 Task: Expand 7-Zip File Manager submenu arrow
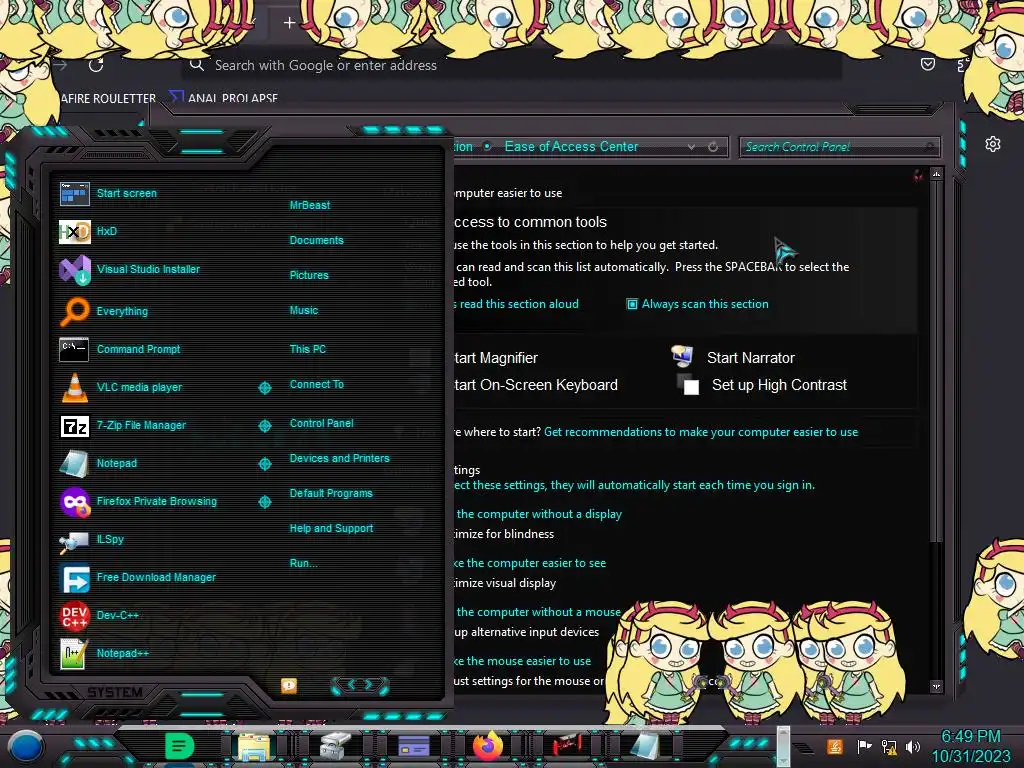pos(264,426)
